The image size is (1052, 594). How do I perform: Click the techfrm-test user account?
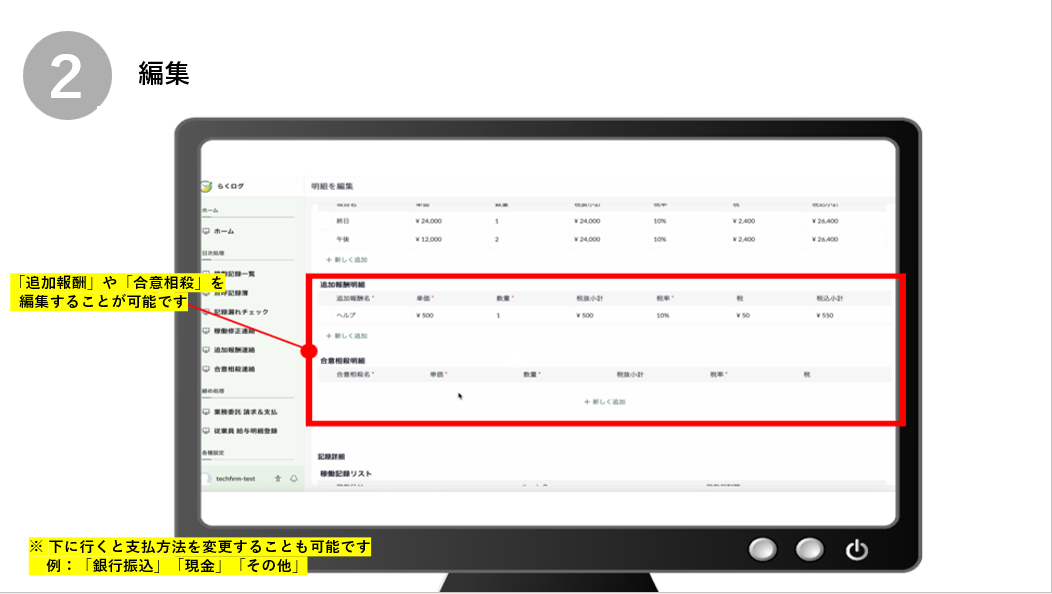pos(235,479)
